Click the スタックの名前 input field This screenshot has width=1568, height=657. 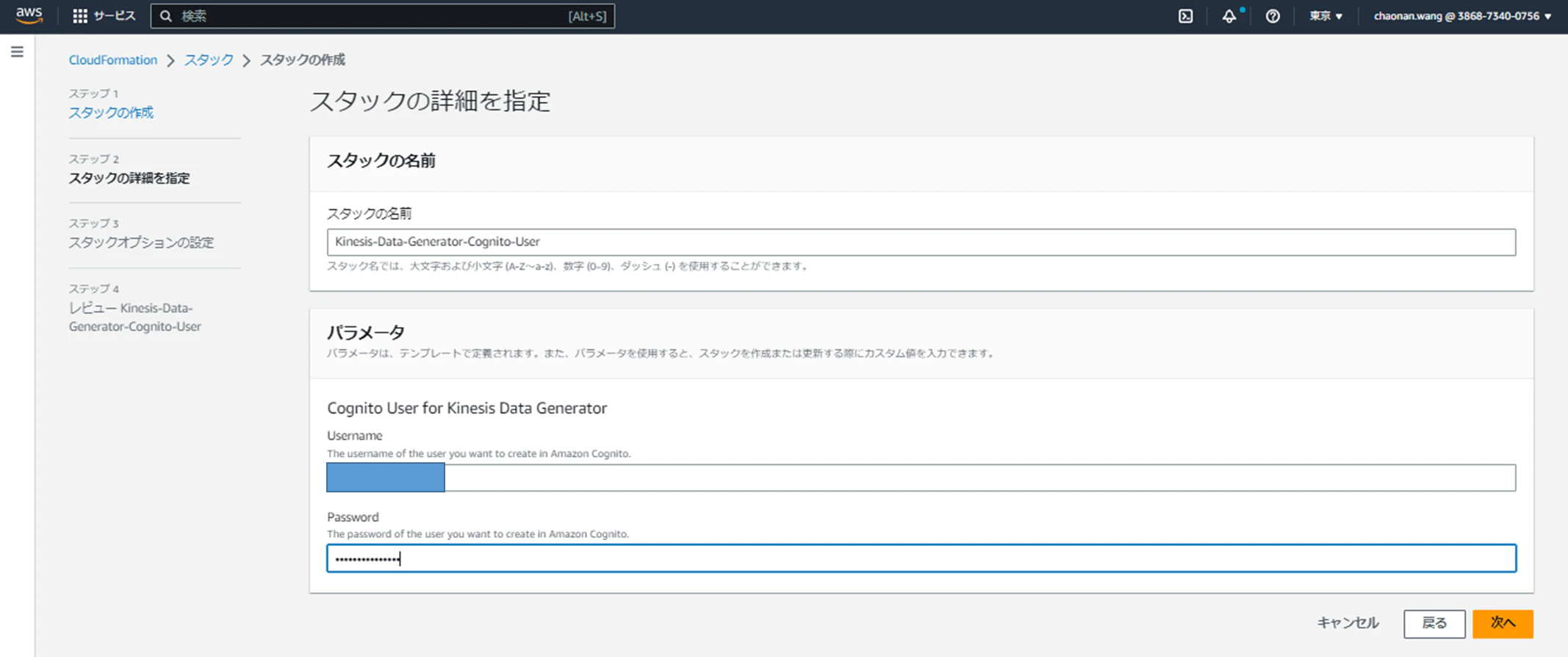click(x=921, y=242)
